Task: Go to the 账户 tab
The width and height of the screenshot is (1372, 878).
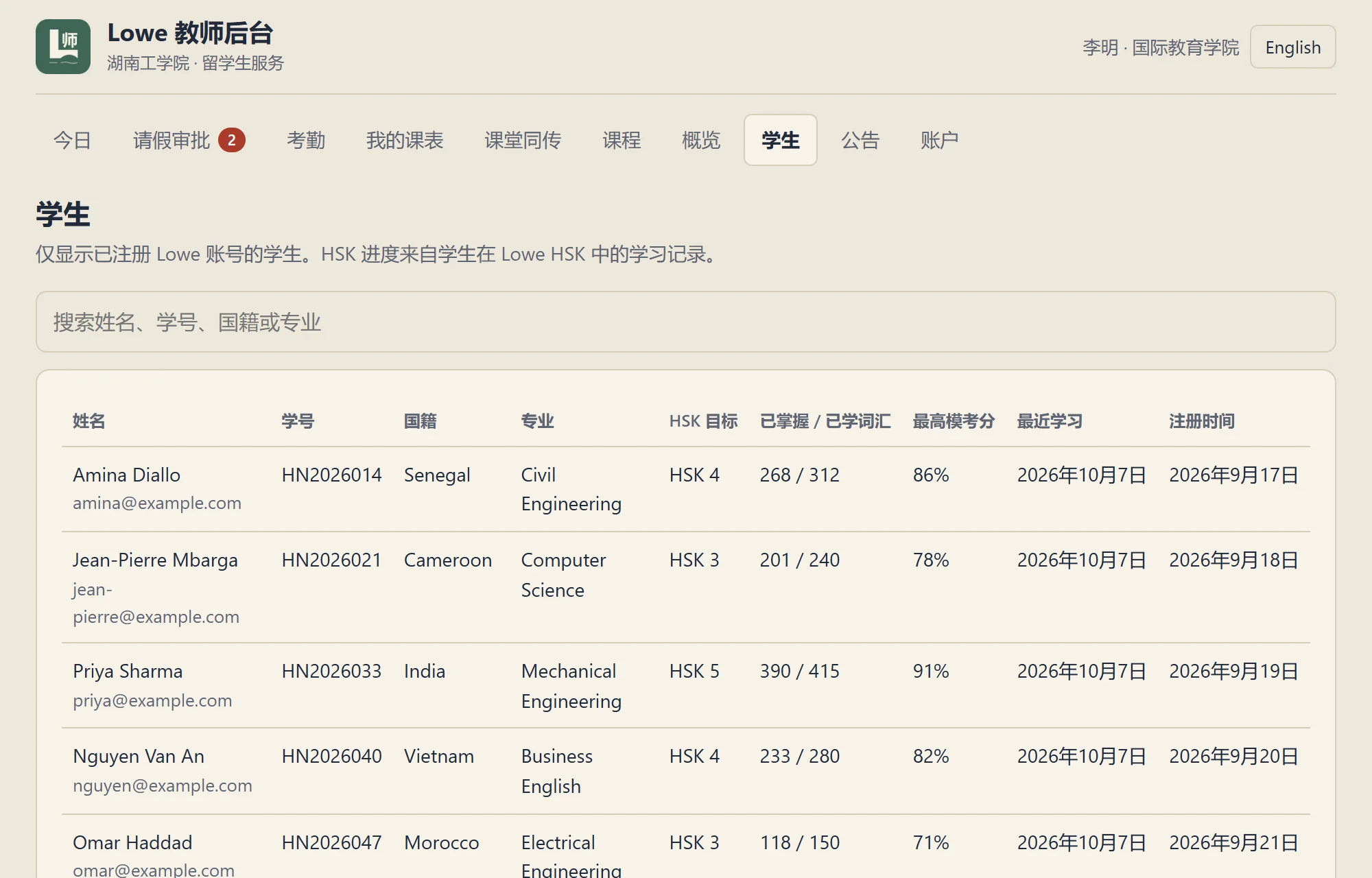Action: pos(939,140)
